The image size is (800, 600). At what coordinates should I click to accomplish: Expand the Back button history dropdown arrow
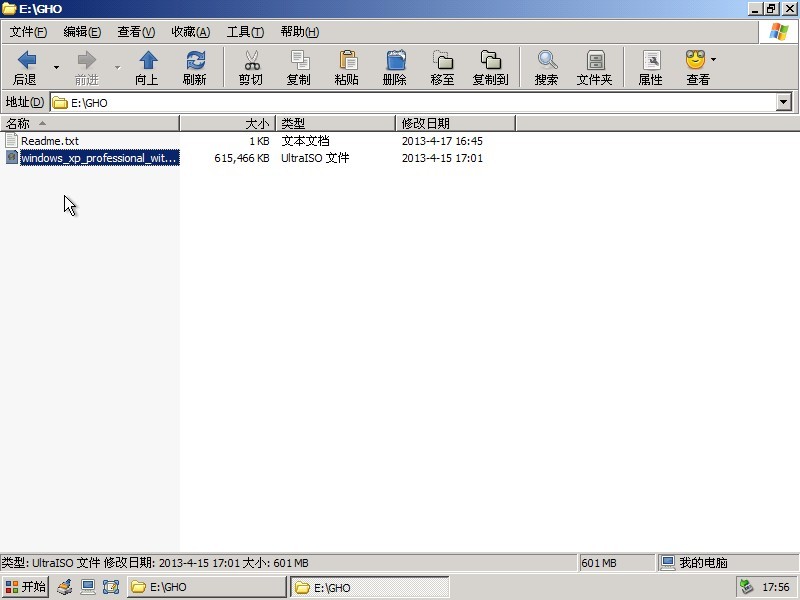pyautogui.click(x=56, y=67)
